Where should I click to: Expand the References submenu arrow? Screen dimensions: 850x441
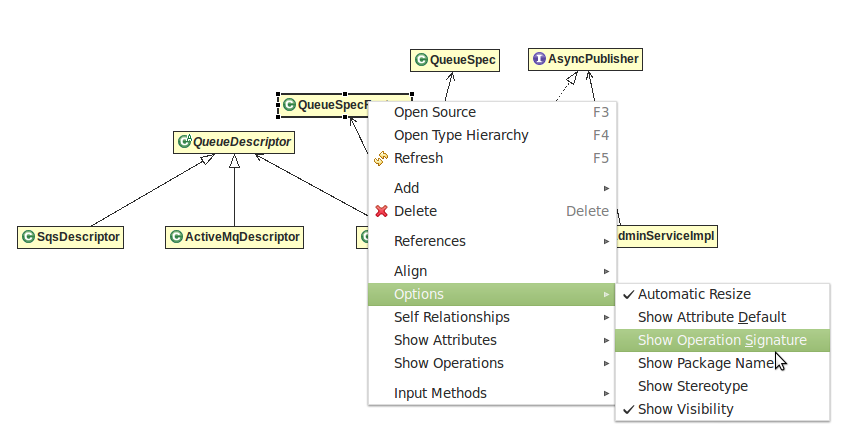tap(607, 241)
